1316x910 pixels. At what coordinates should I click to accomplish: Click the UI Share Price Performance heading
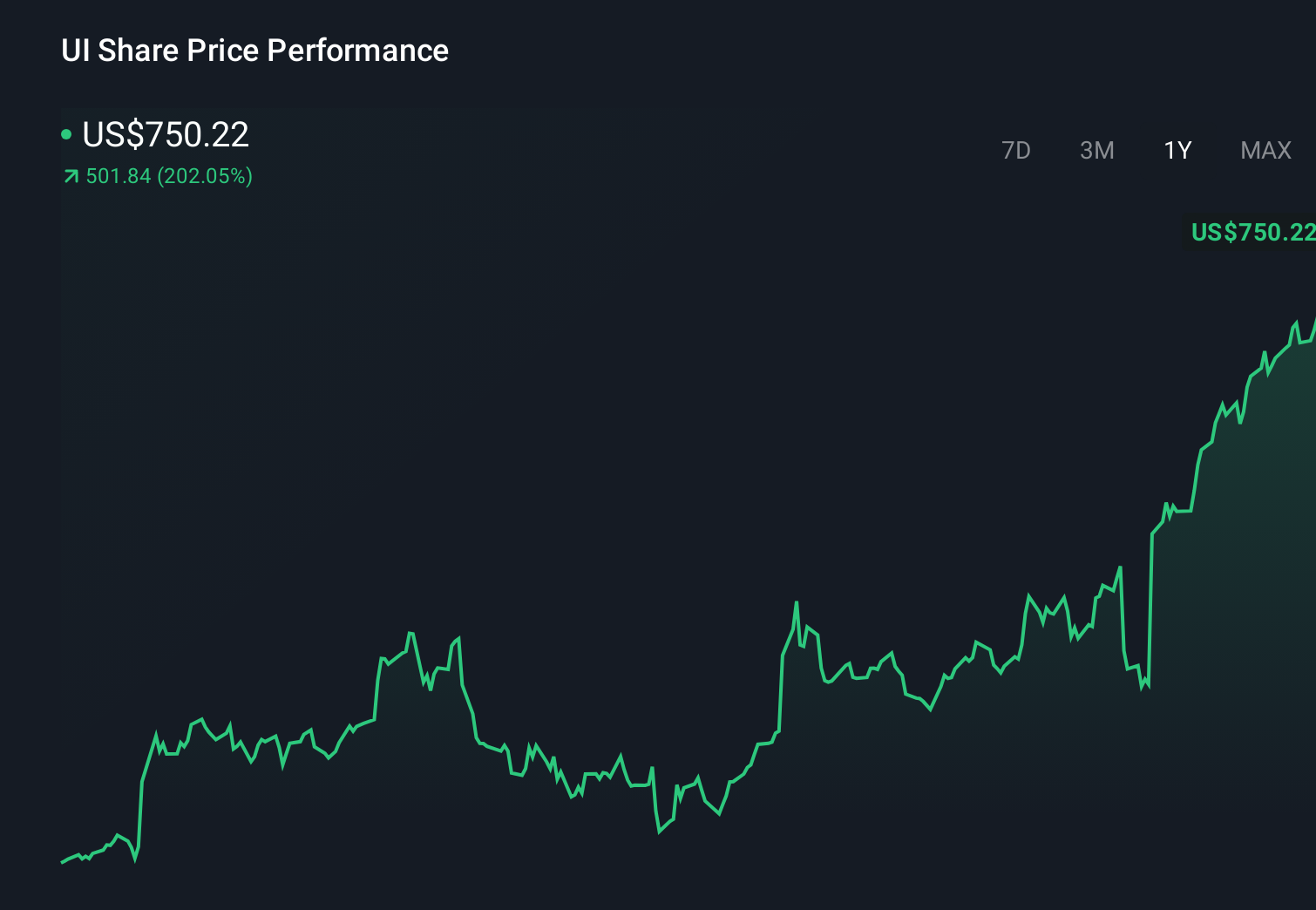click(254, 51)
